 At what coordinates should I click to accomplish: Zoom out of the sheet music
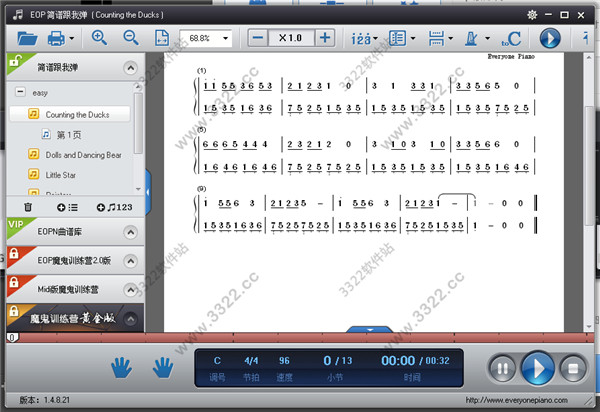(x=131, y=38)
